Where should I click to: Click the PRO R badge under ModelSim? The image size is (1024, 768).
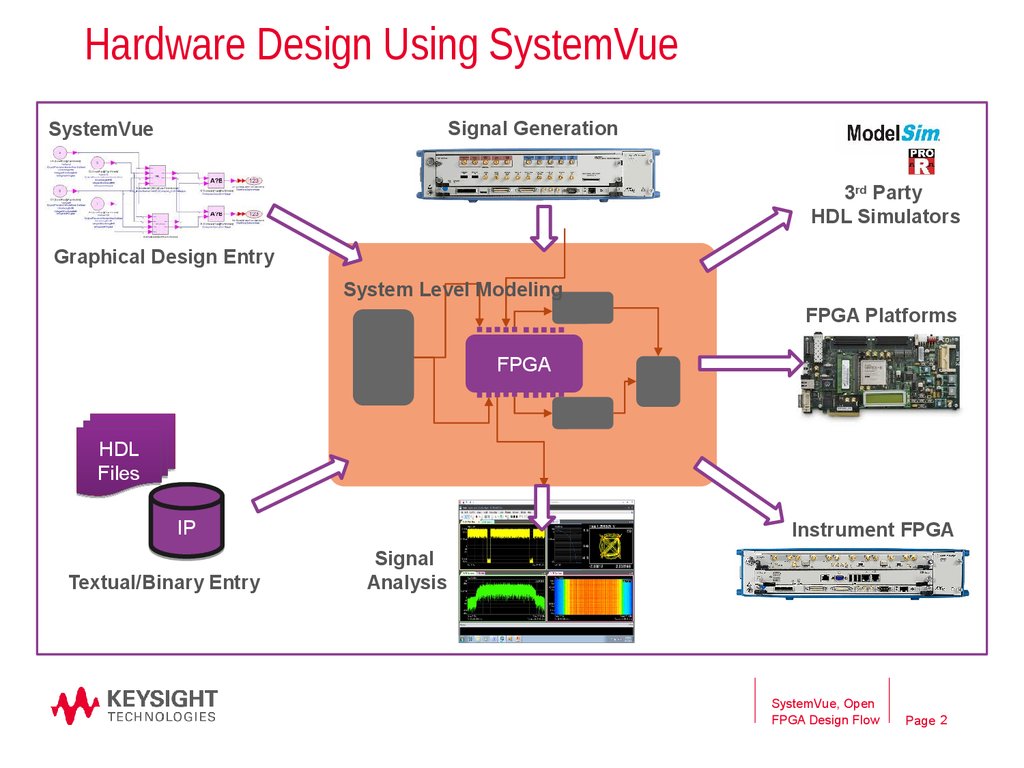tap(921, 161)
